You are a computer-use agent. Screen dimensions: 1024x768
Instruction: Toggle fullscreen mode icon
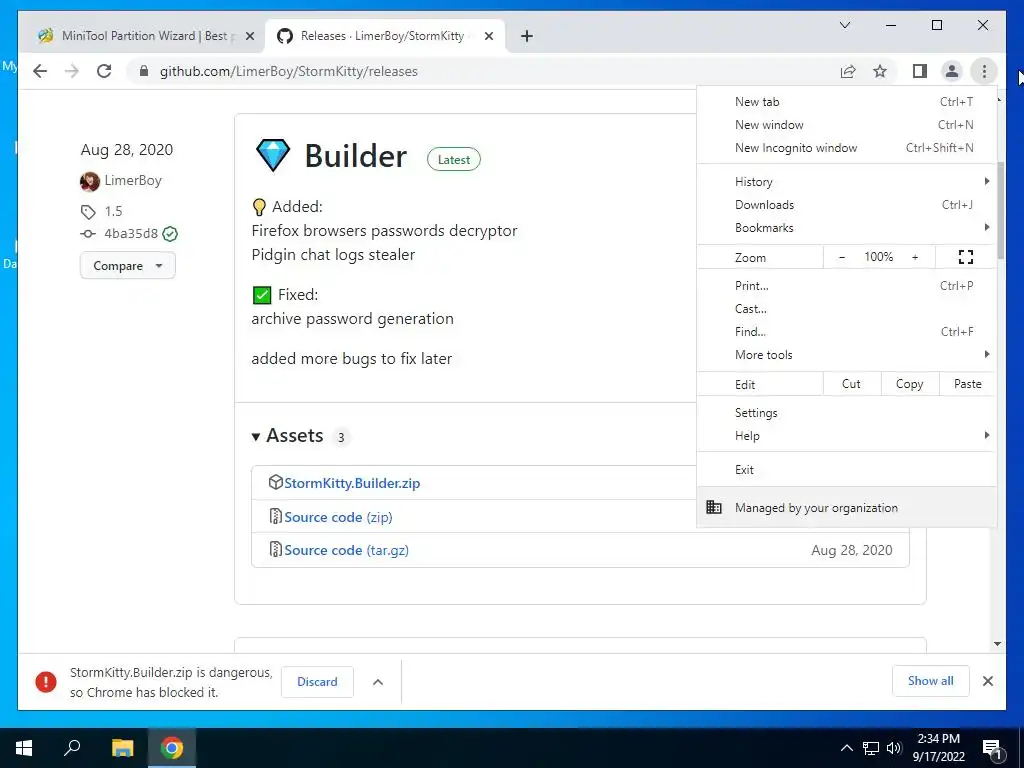tap(966, 257)
